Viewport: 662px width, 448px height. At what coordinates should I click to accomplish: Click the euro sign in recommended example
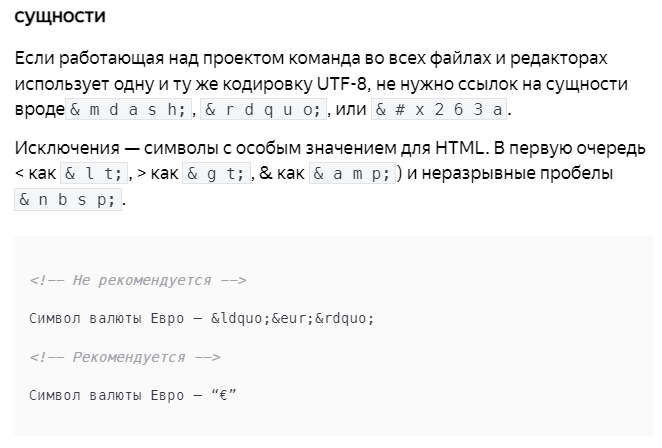(x=223, y=396)
